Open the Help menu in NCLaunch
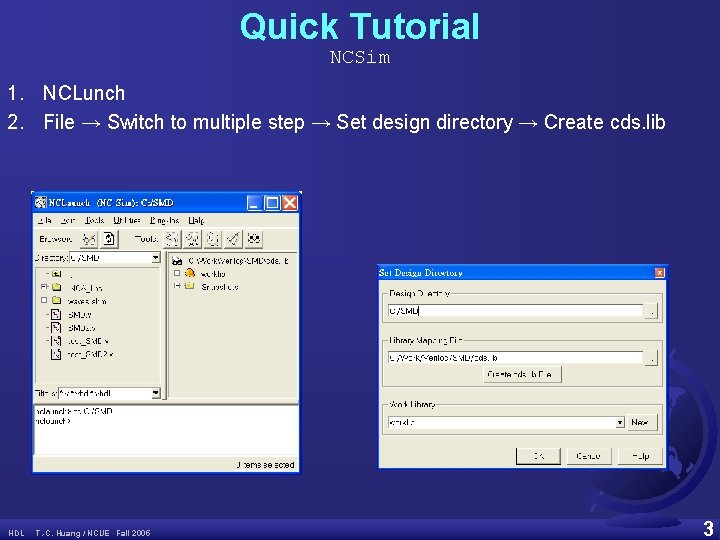Screen dimensions: 720x540 click(196, 220)
